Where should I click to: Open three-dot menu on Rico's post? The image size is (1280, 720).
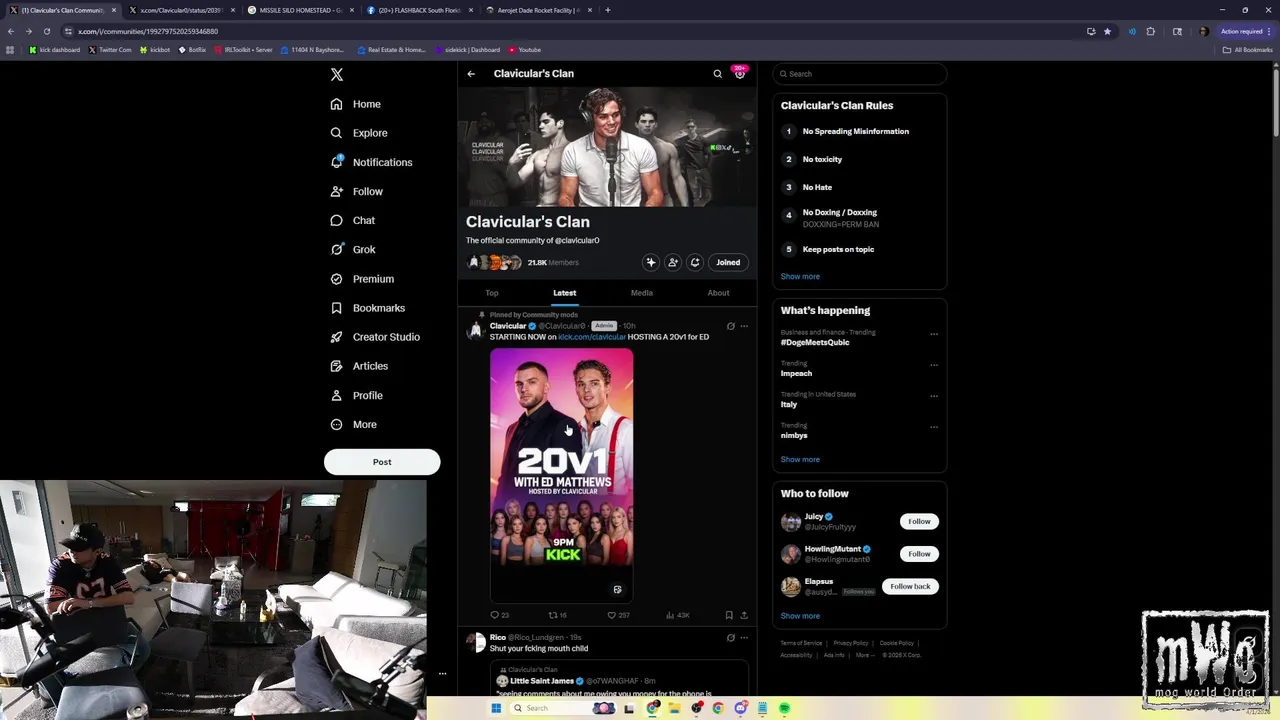(744, 637)
